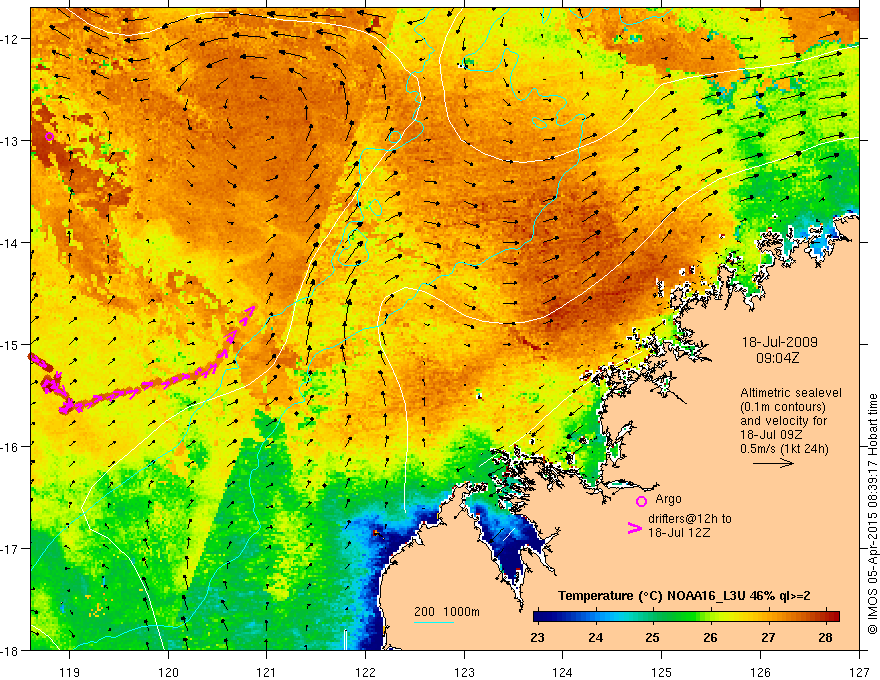This screenshot has height=680, width=880.
Task: Click the IMOS copyright timestamp text
Action: (872, 514)
